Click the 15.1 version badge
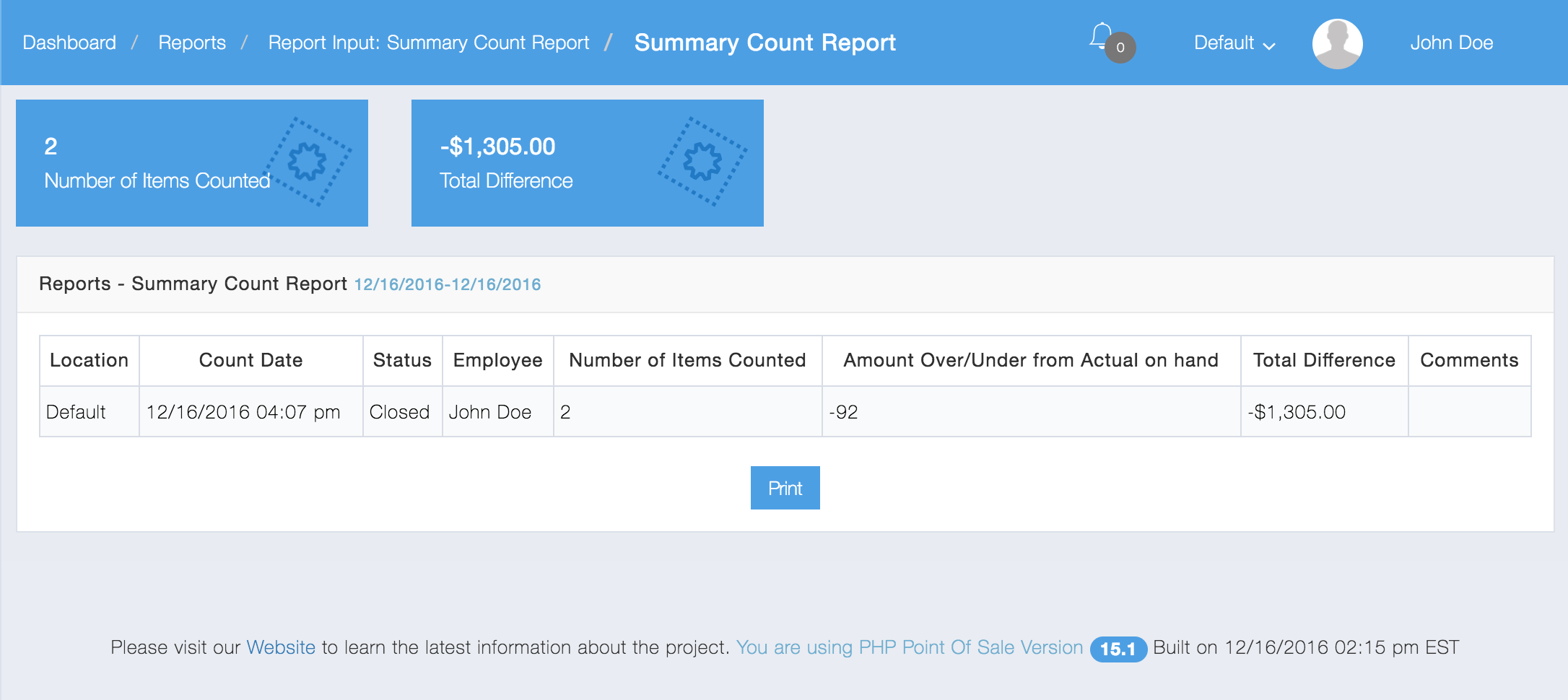The width and height of the screenshot is (1568, 700). point(1118,649)
